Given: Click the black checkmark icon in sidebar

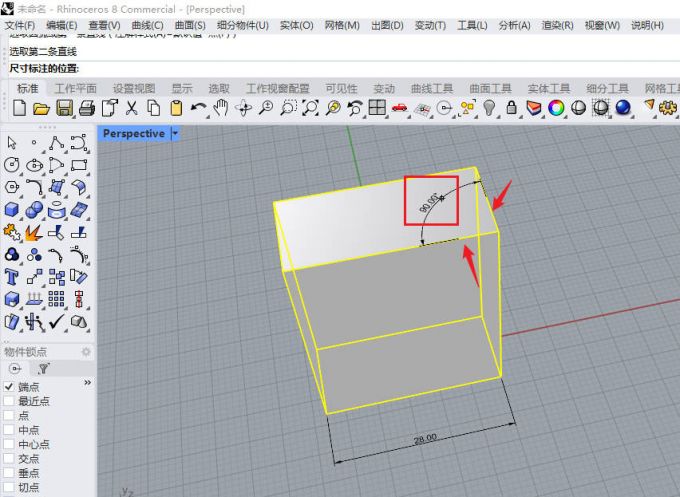Looking at the screenshot, I should coord(56,322).
